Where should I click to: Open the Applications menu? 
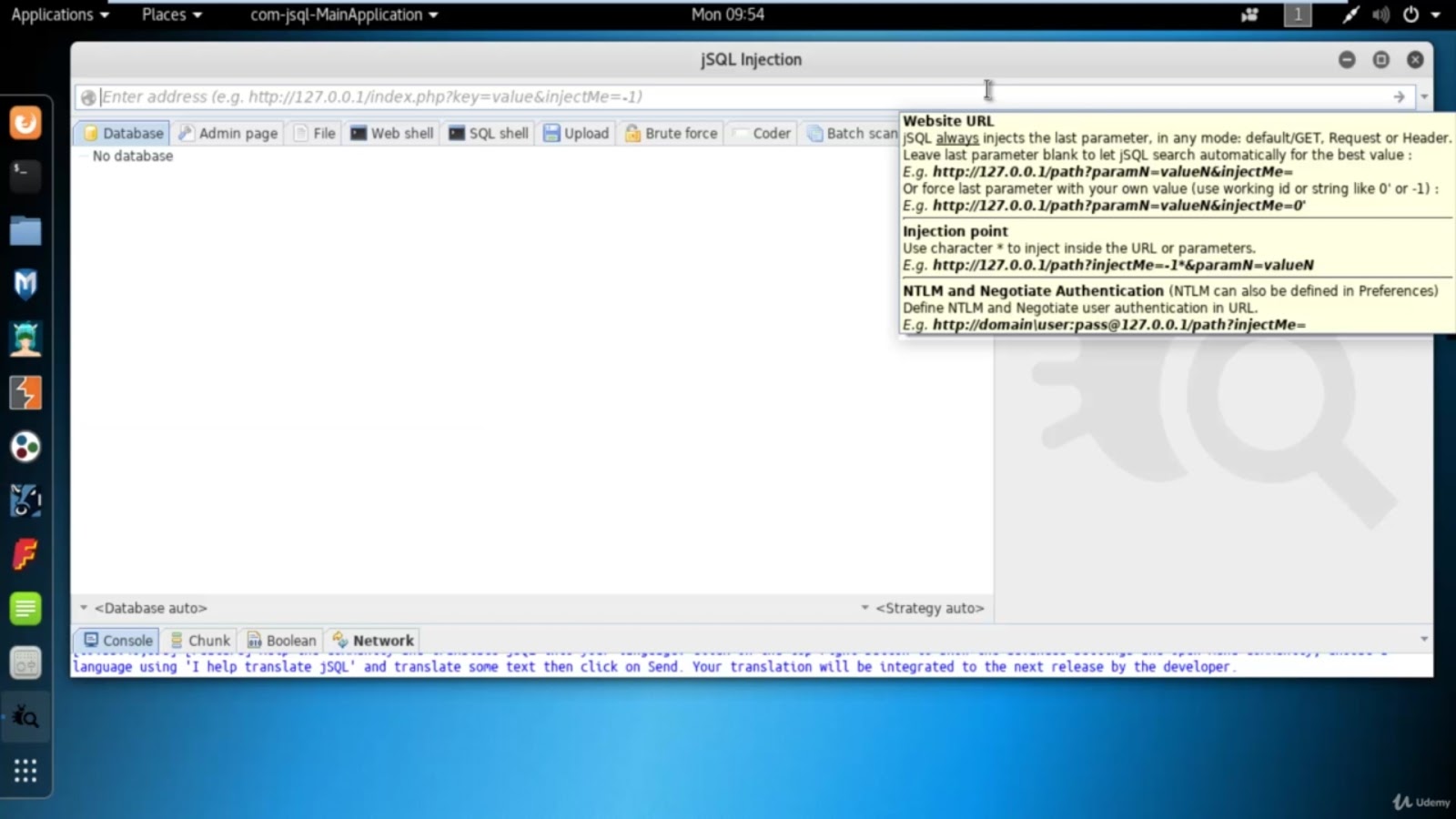(52, 14)
